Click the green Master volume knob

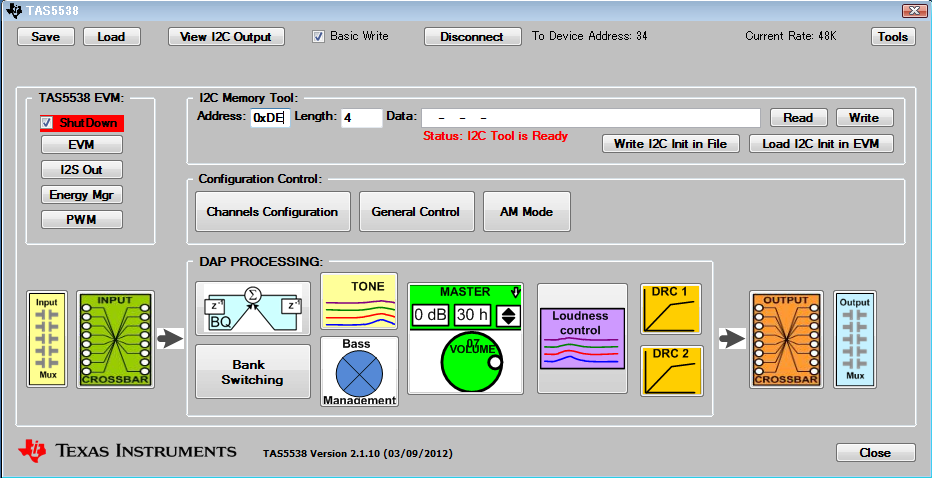[471, 362]
